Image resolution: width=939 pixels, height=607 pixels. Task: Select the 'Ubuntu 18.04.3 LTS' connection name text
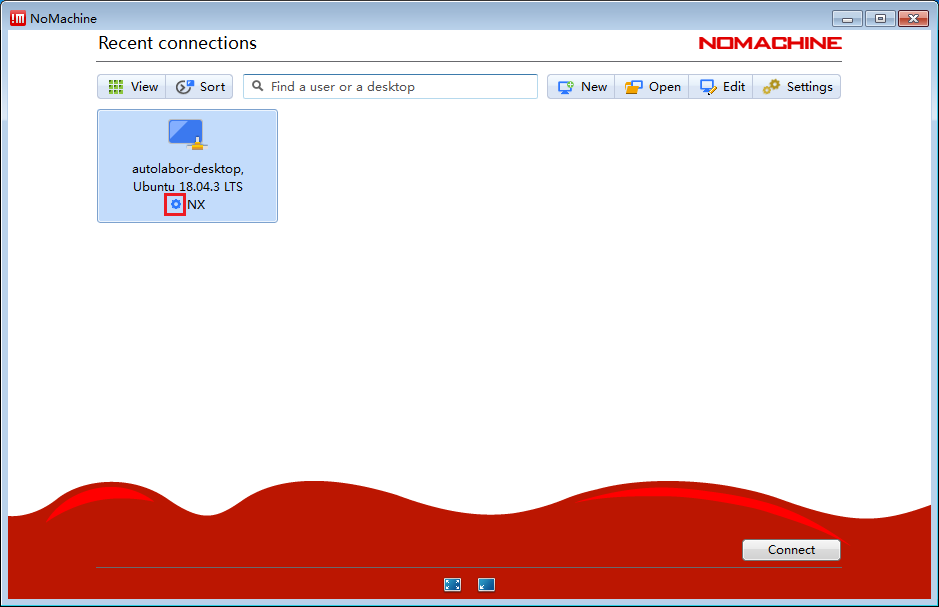(188, 186)
